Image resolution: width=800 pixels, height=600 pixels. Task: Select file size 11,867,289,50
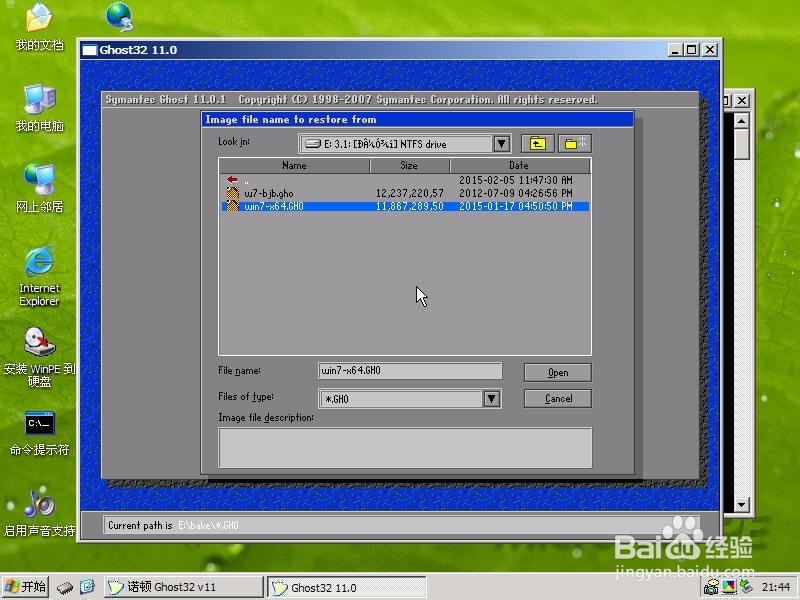tap(410, 206)
